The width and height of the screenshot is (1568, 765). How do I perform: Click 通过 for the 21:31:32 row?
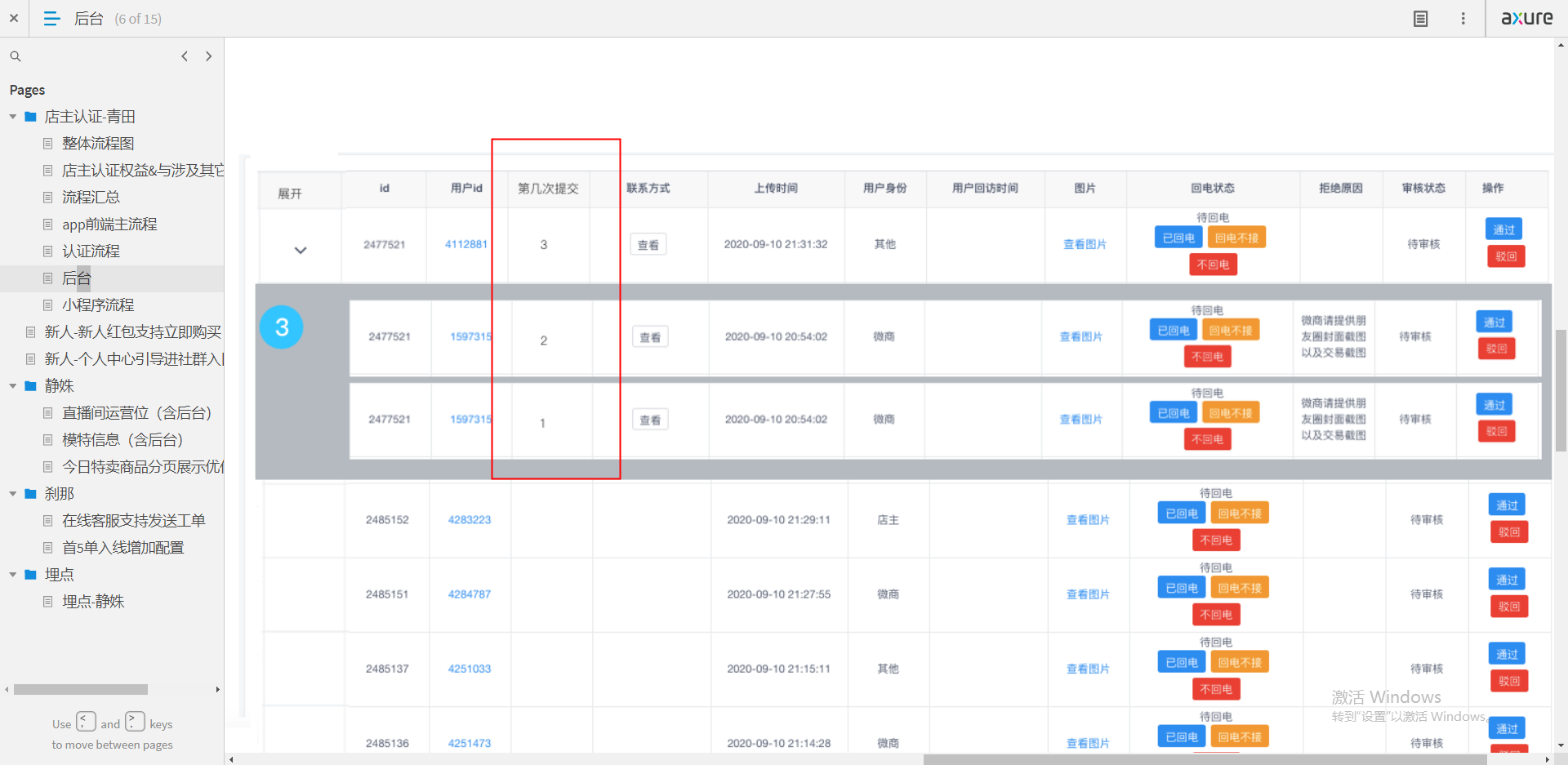(x=1504, y=229)
